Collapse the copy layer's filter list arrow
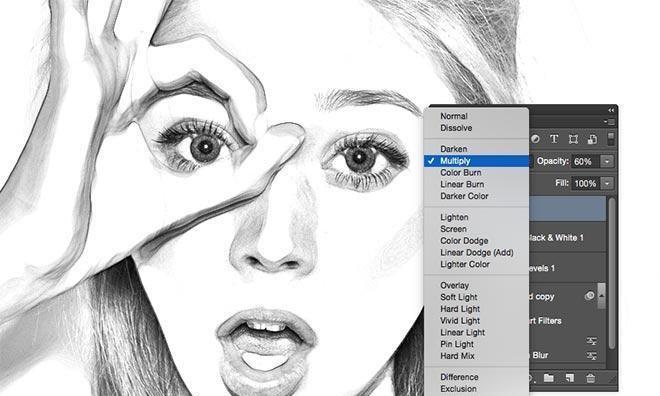 click(x=601, y=295)
